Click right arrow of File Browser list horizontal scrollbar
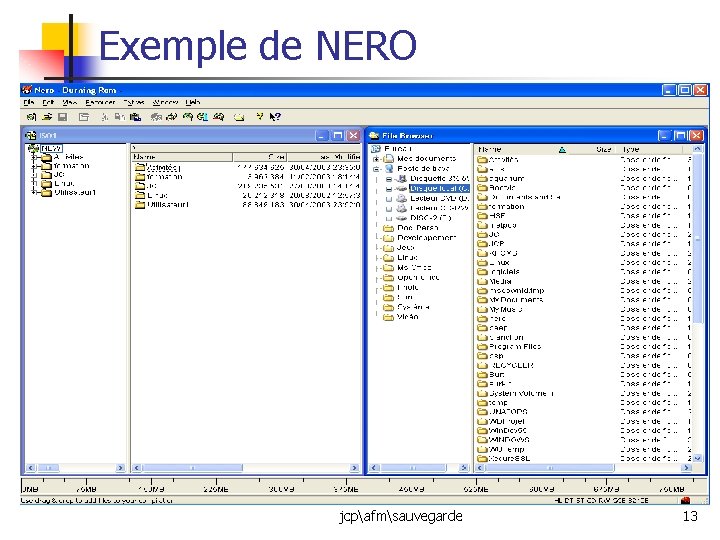This screenshot has height=540, width=720. coord(686,468)
